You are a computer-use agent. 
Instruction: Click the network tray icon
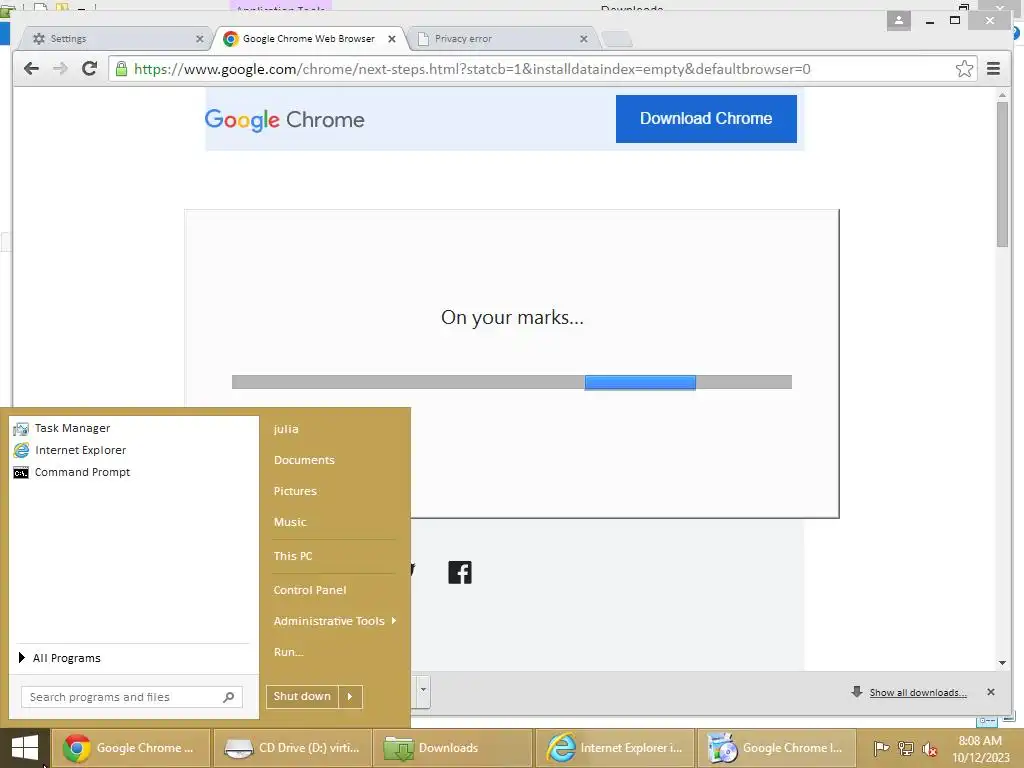pyautogui.click(x=906, y=748)
